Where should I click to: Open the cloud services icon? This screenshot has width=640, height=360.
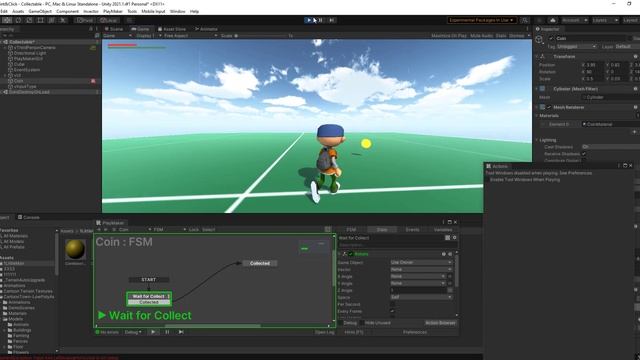[553, 20]
